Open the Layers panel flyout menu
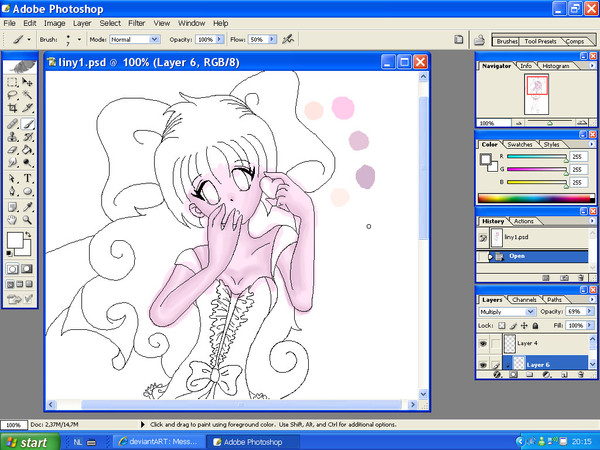The image size is (600, 450). [x=592, y=300]
